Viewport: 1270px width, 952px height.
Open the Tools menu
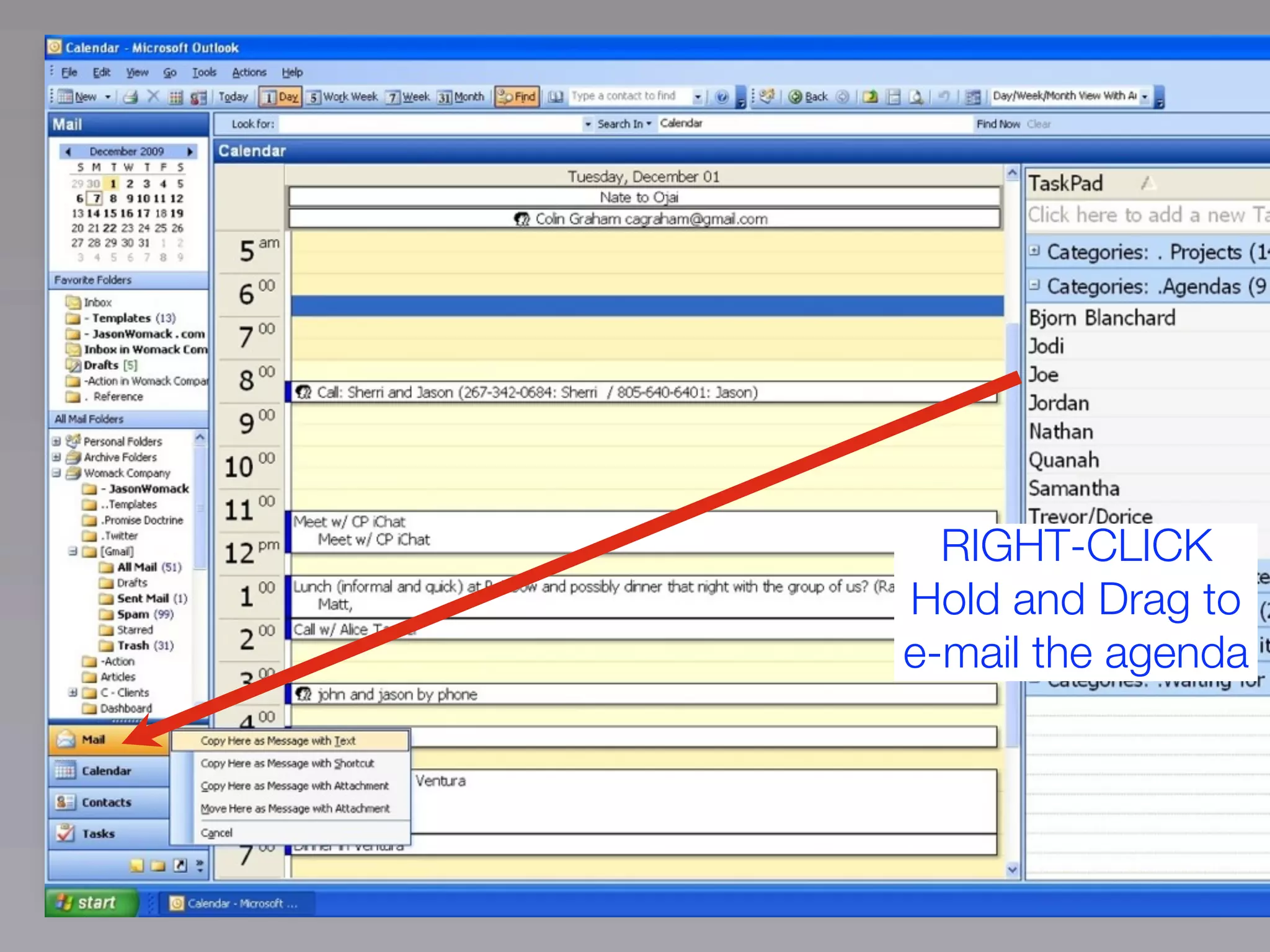[204, 72]
